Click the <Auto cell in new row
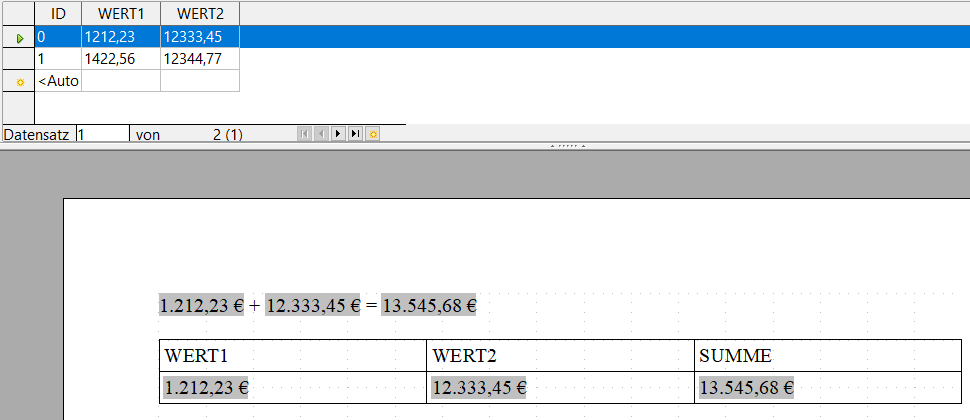This screenshot has width=970, height=420. (58, 81)
